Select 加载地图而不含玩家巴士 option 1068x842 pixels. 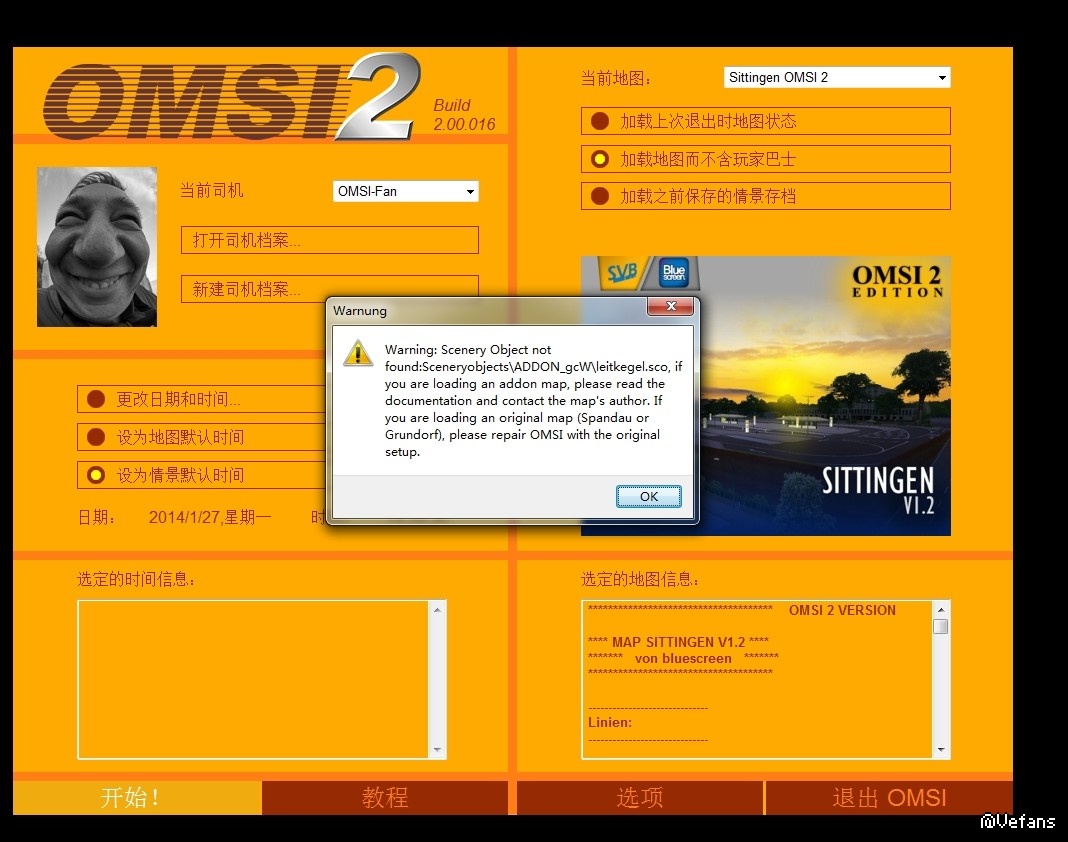click(600, 159)
